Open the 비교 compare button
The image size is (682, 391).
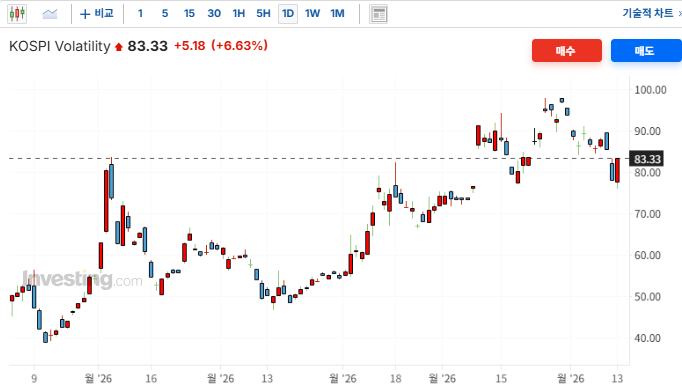coord(97,13)
